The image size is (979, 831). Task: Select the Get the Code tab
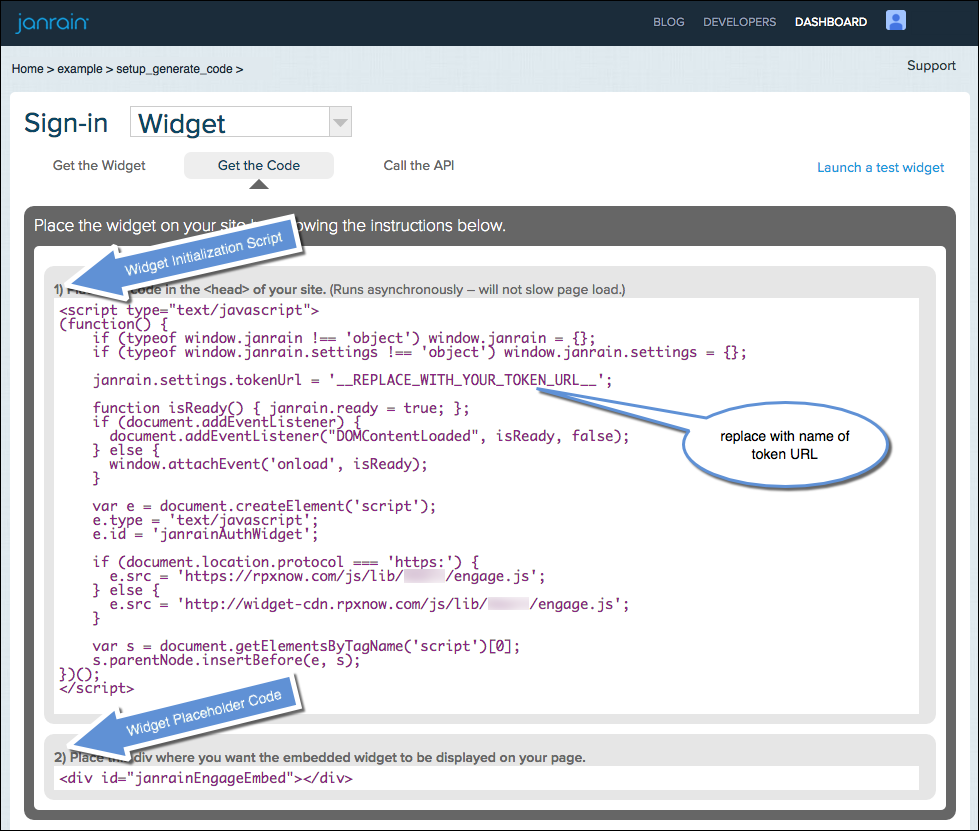coord(258,165)
